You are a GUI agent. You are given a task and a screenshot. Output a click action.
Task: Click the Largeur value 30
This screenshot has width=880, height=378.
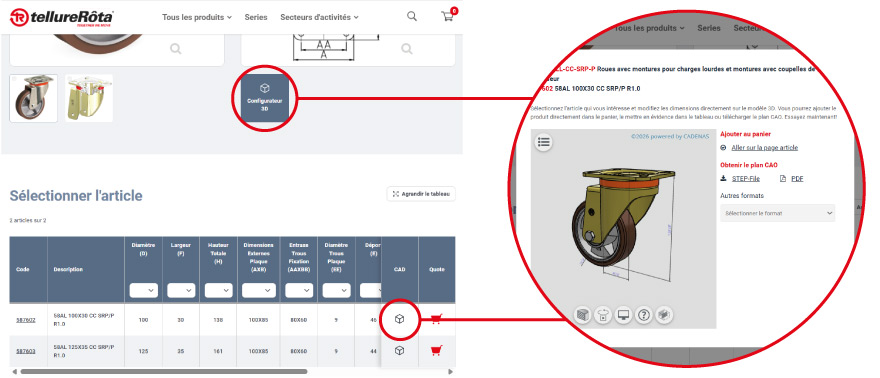coord(181,320)
